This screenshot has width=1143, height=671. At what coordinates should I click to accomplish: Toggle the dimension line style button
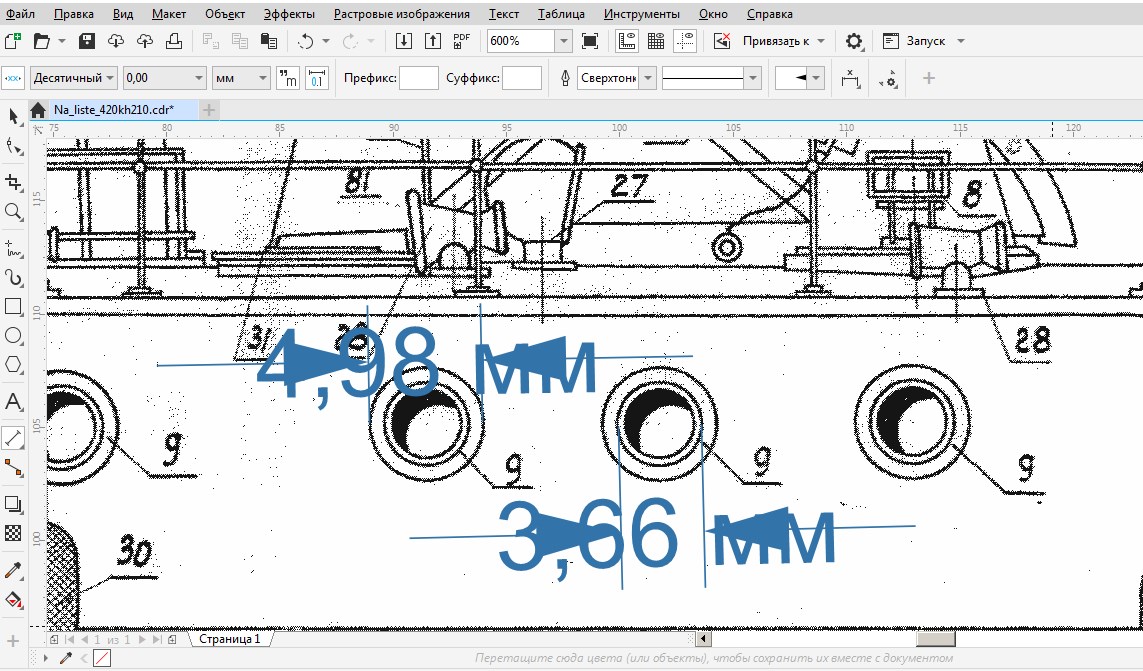point(12,78)
